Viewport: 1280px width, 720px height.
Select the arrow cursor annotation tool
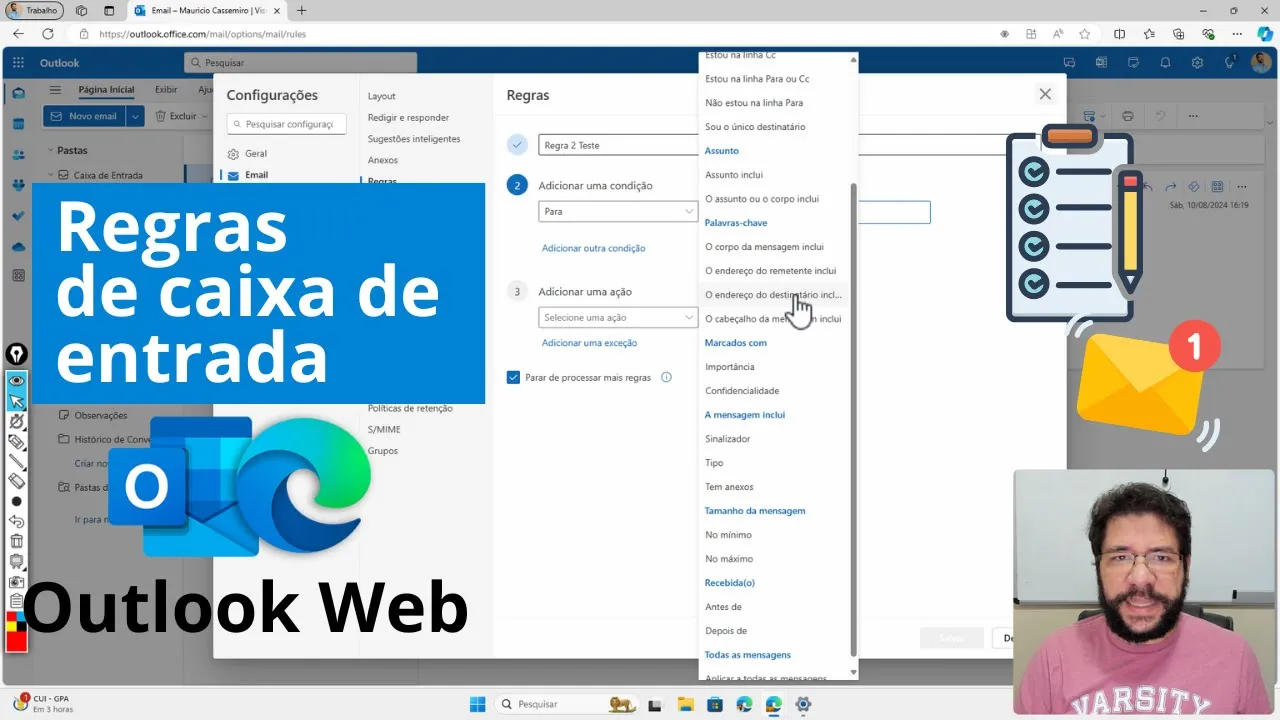pyautogui.click(x=16, y=402)
